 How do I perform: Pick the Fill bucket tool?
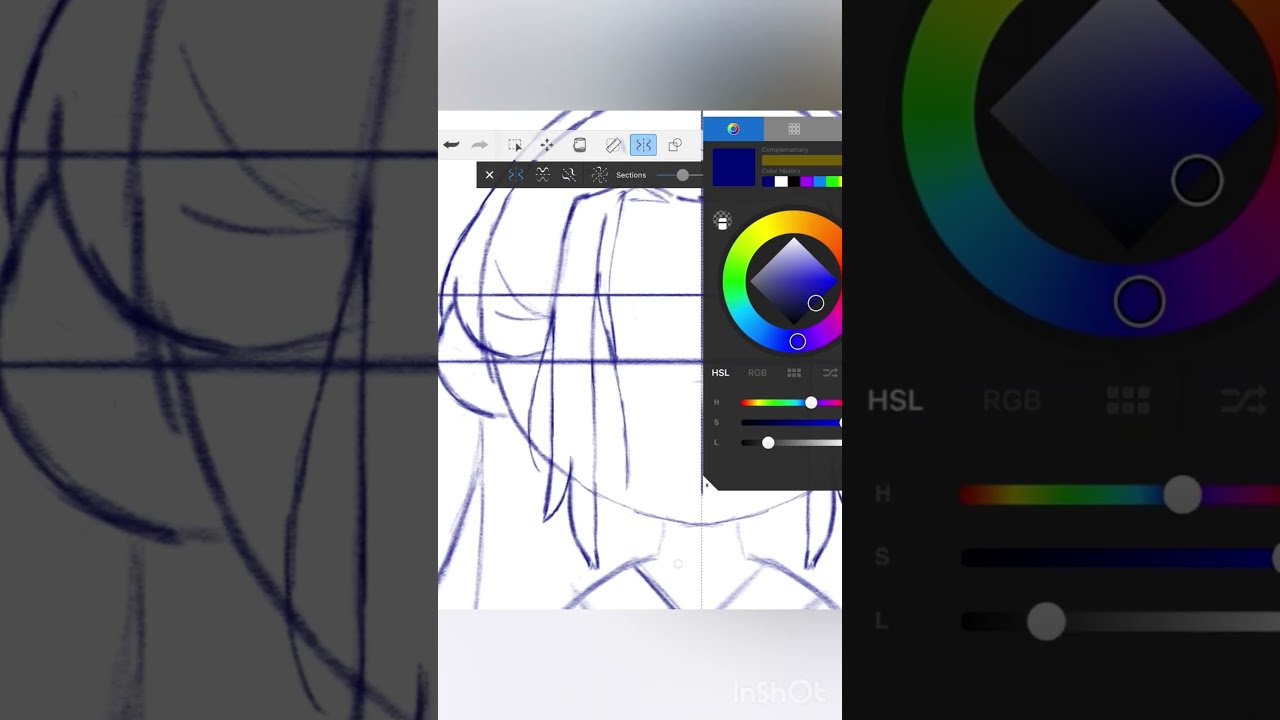point(579,145)
